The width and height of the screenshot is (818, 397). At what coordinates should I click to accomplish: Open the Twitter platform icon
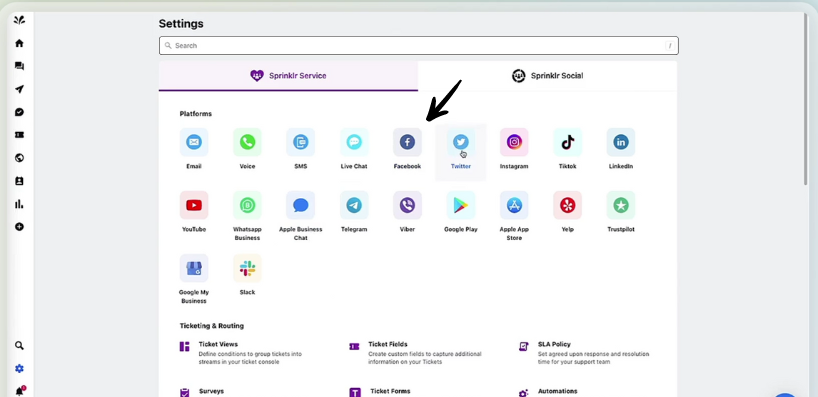(x=461, y=142)
